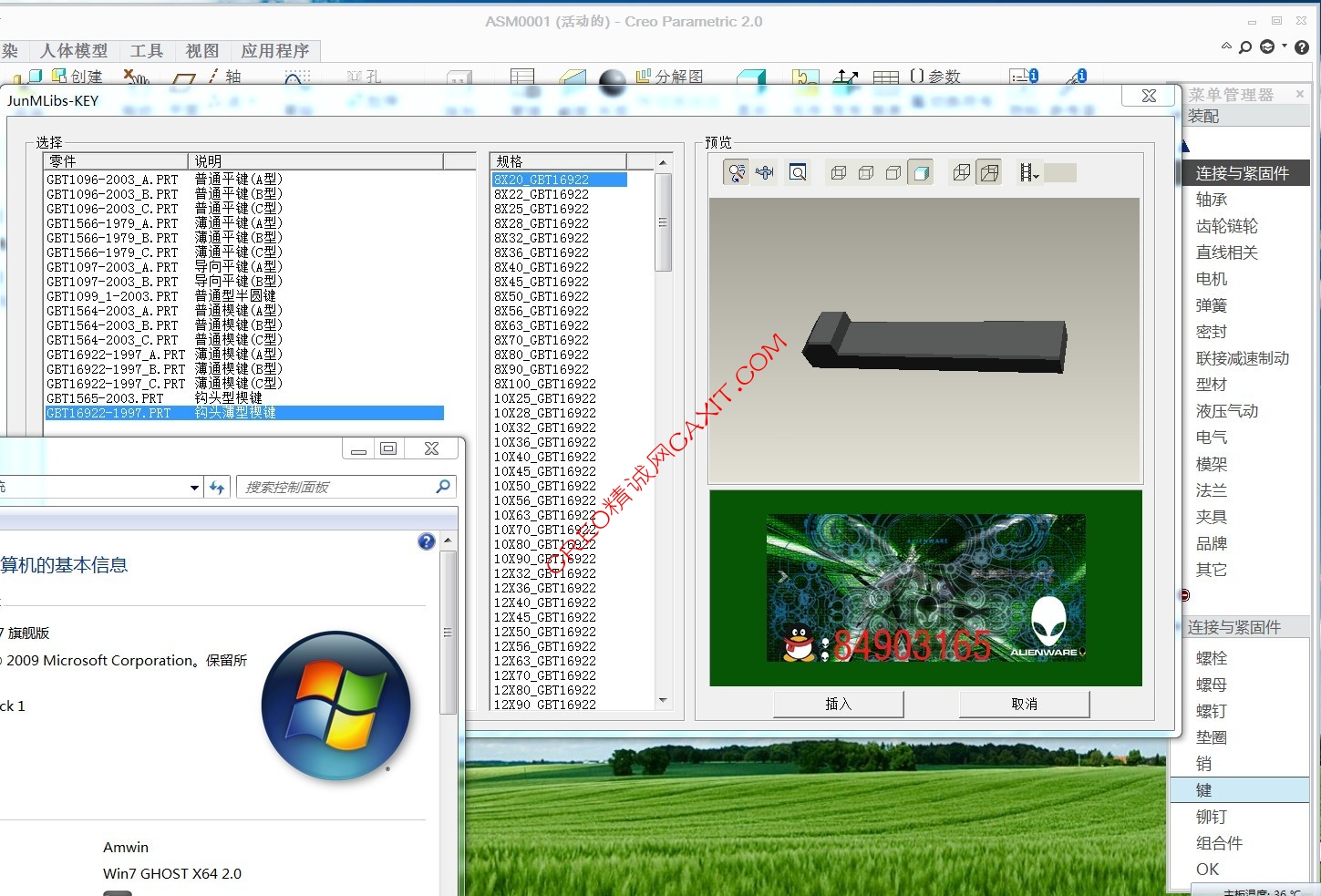Click the command search magnifier icon
1321x896 pixels.
coord(1245,46)
